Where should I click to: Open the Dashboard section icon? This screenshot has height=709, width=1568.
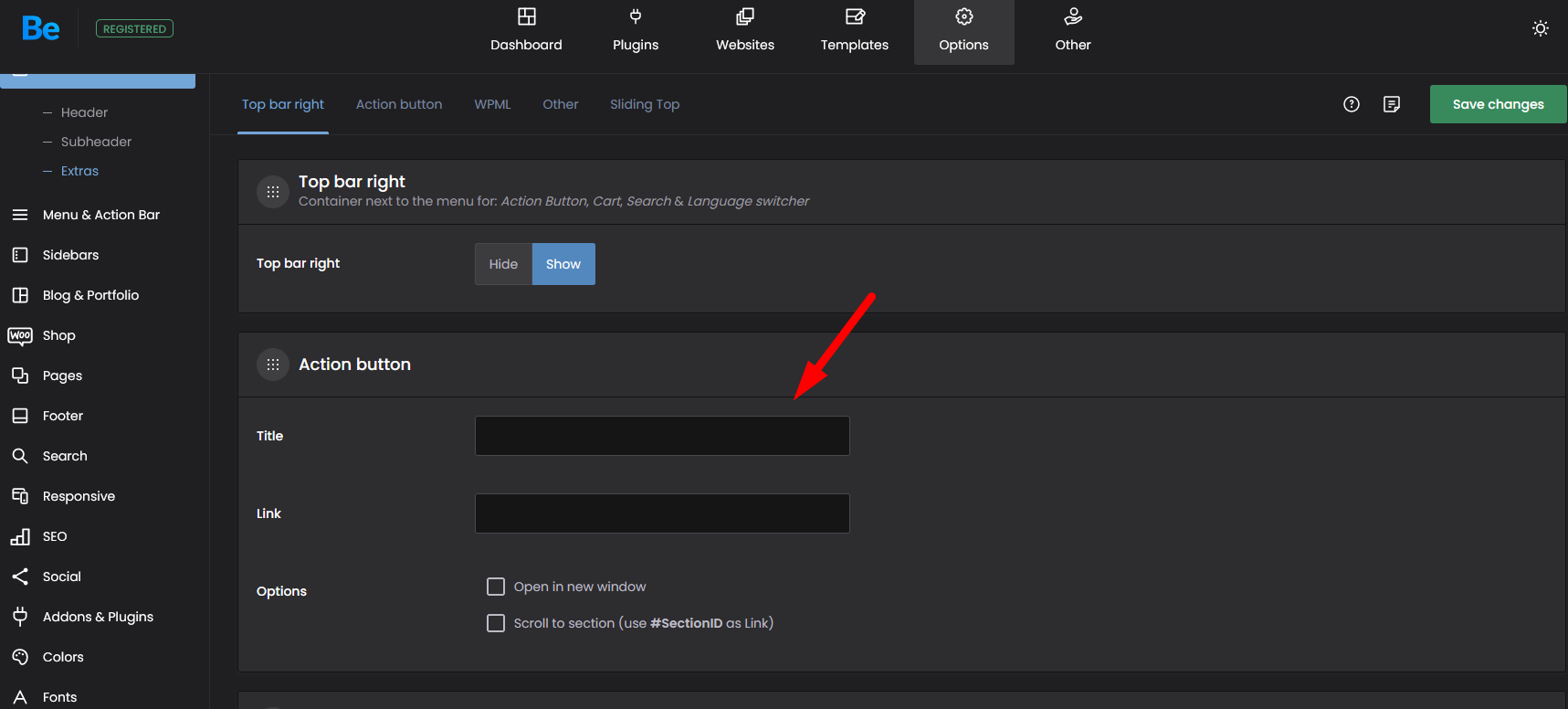526,16
